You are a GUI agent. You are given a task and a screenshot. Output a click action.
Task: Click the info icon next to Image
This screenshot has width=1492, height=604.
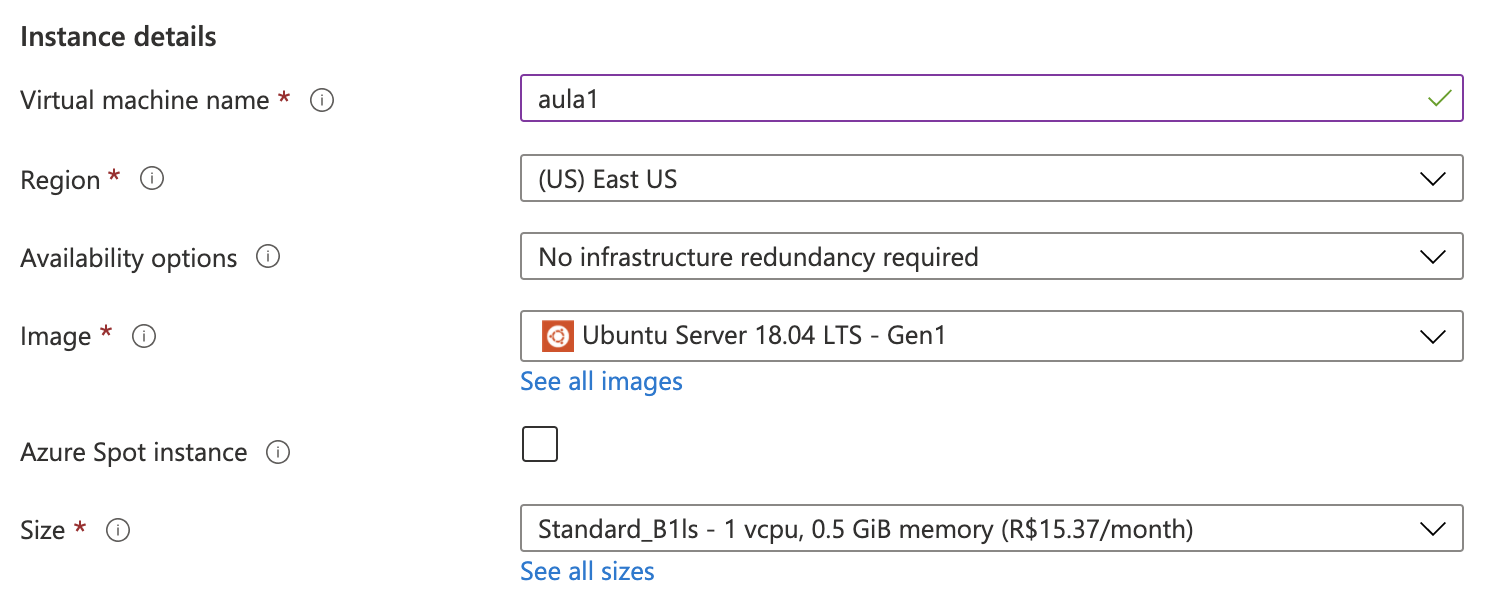click(144, 337)
